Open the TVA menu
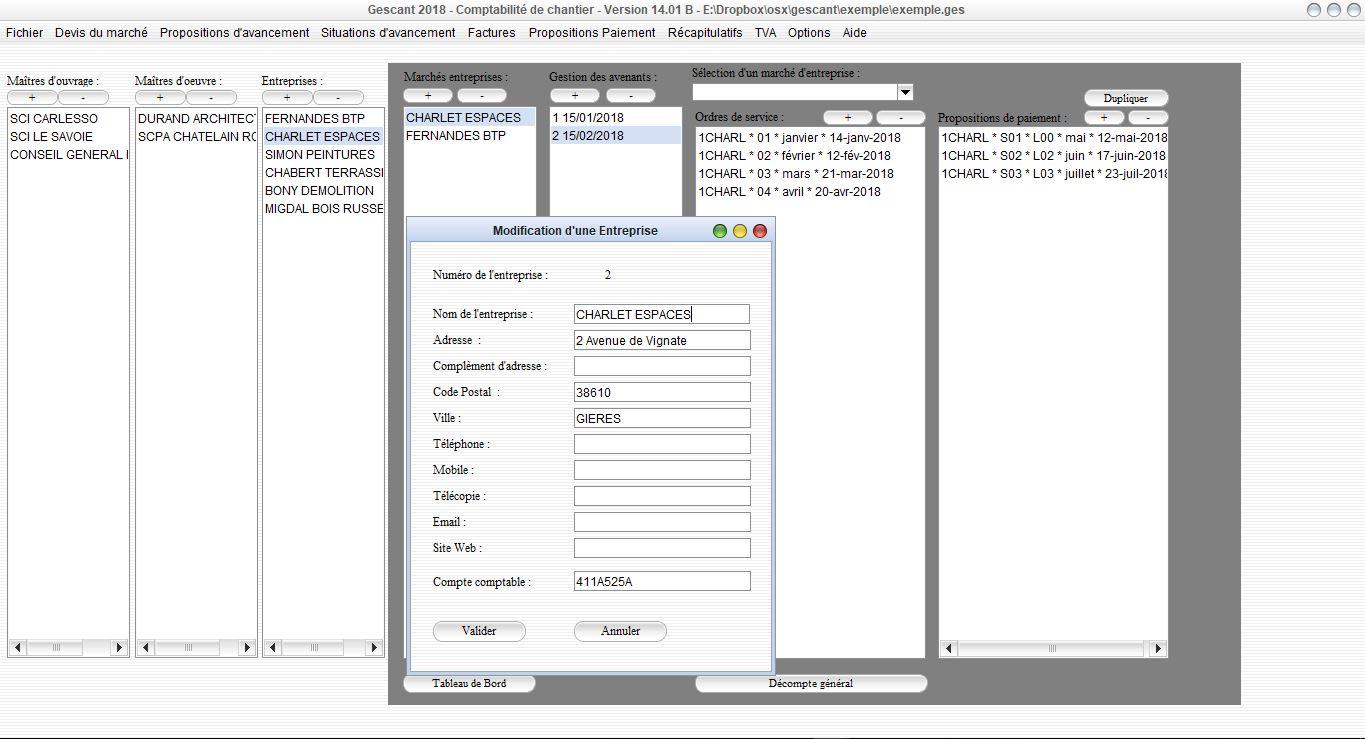The height and width of the screenshot is (739, 1365). click(765, 33)
